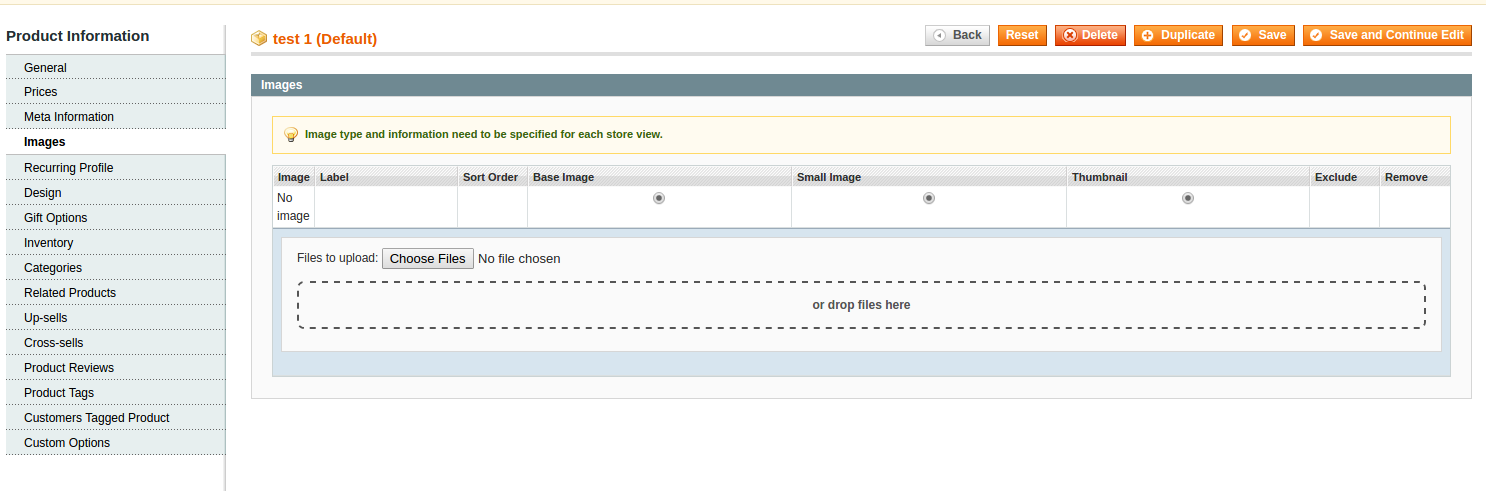
Task: Click the Reset button
Action: pyautogui.click(x=1022, y=35)
